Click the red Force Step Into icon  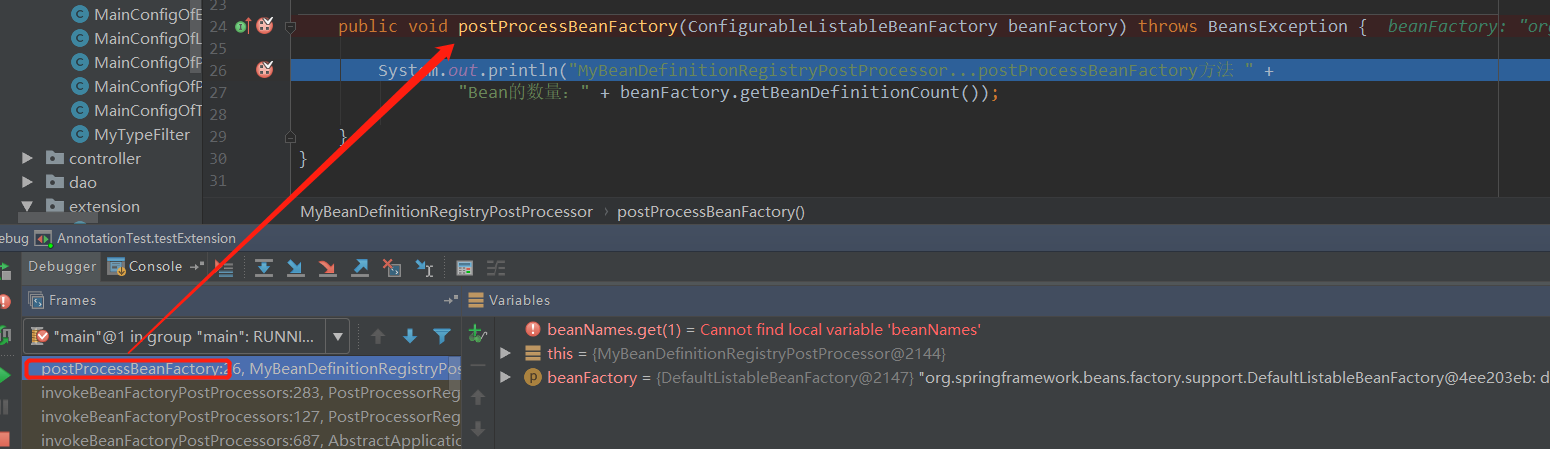pos(327,267)
